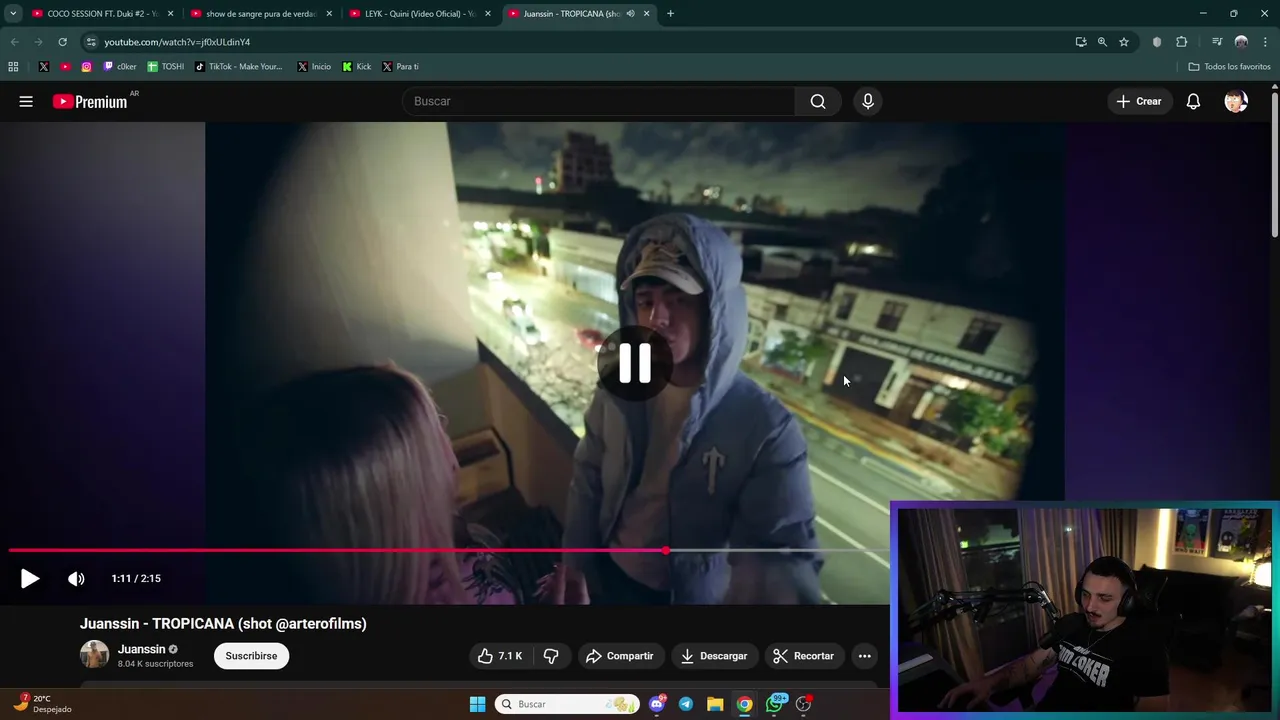The height and width of the screenshot is (720, 1280).
Task: Reload the page
Action: [x=62, y=42]
